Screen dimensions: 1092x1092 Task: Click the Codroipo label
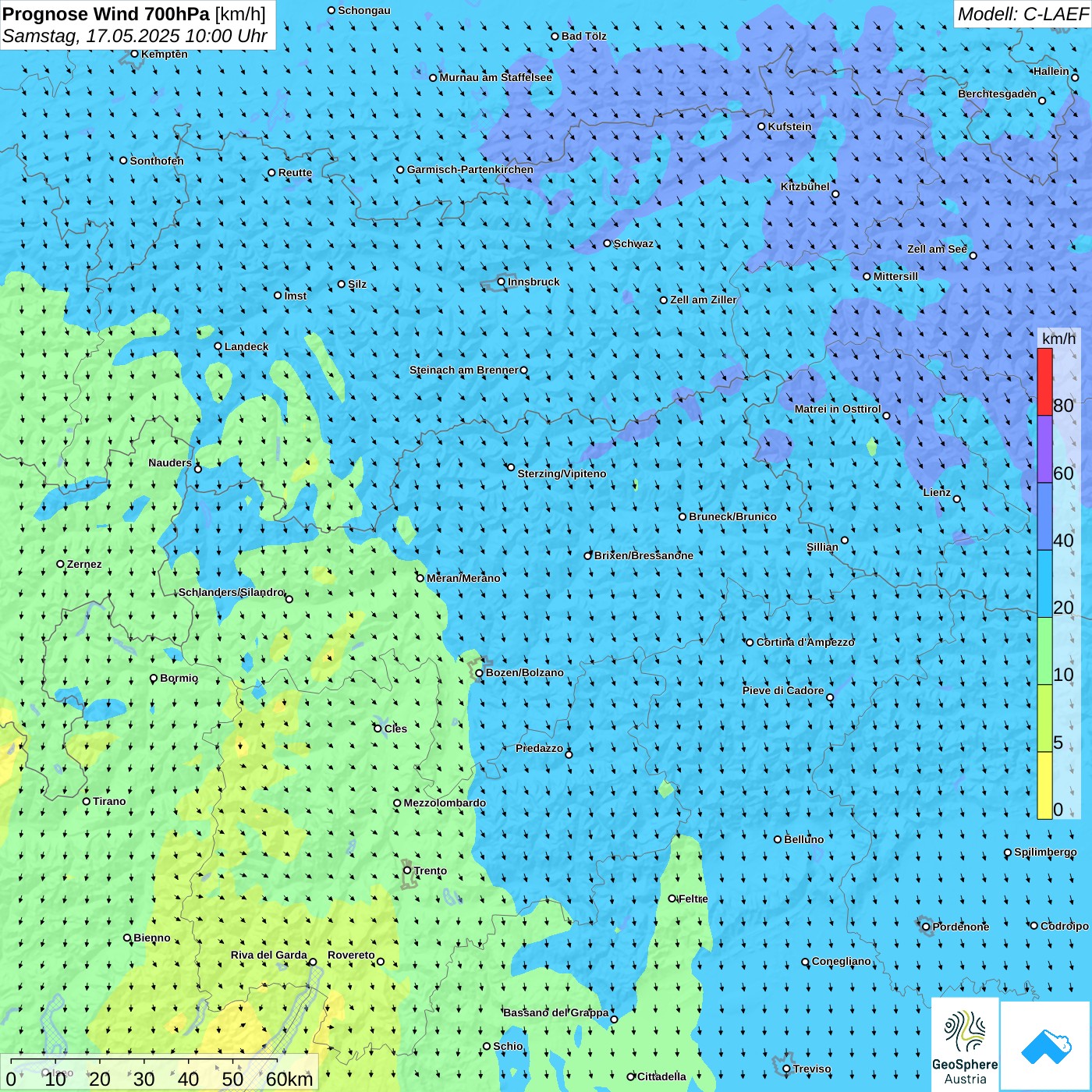(1065, 926)
